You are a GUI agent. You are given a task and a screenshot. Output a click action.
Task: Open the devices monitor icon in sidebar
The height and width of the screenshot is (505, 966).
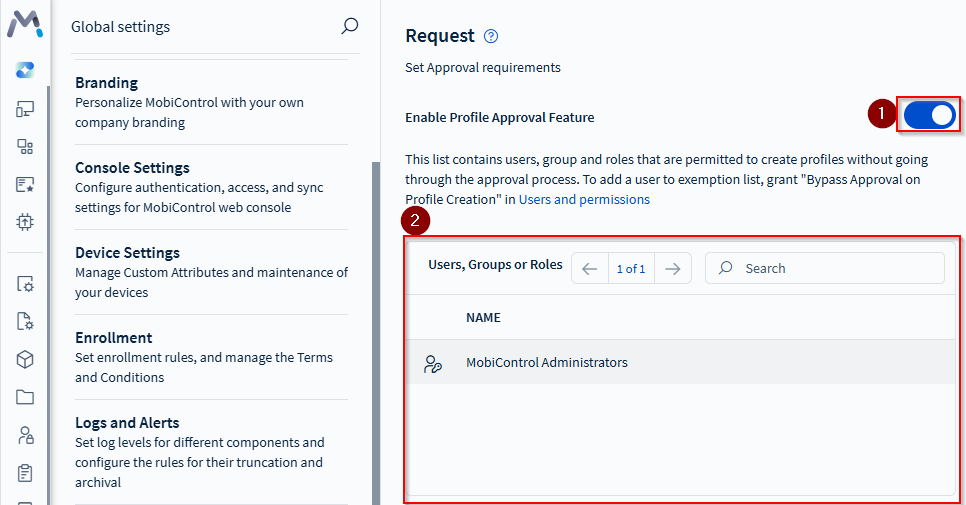point(25,109)
